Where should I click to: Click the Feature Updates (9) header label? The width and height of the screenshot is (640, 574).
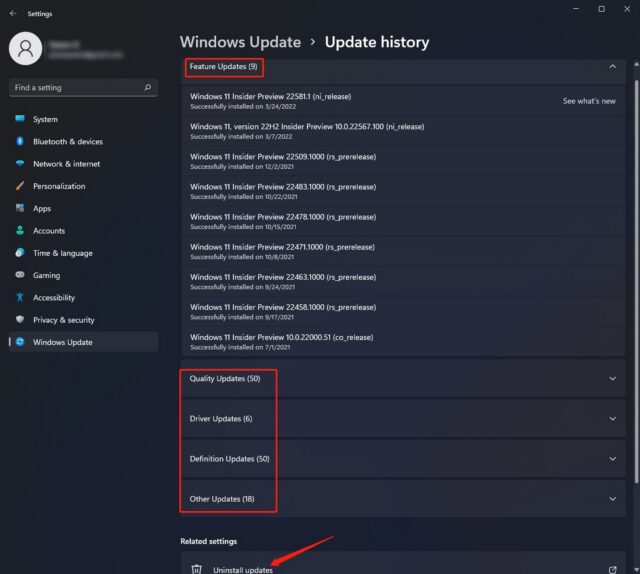point(223,67)
